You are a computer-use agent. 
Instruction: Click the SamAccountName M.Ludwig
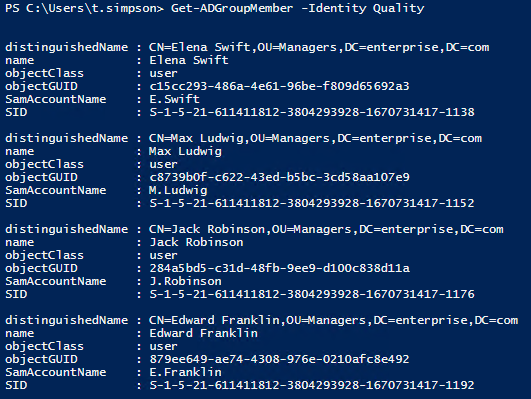178,190
